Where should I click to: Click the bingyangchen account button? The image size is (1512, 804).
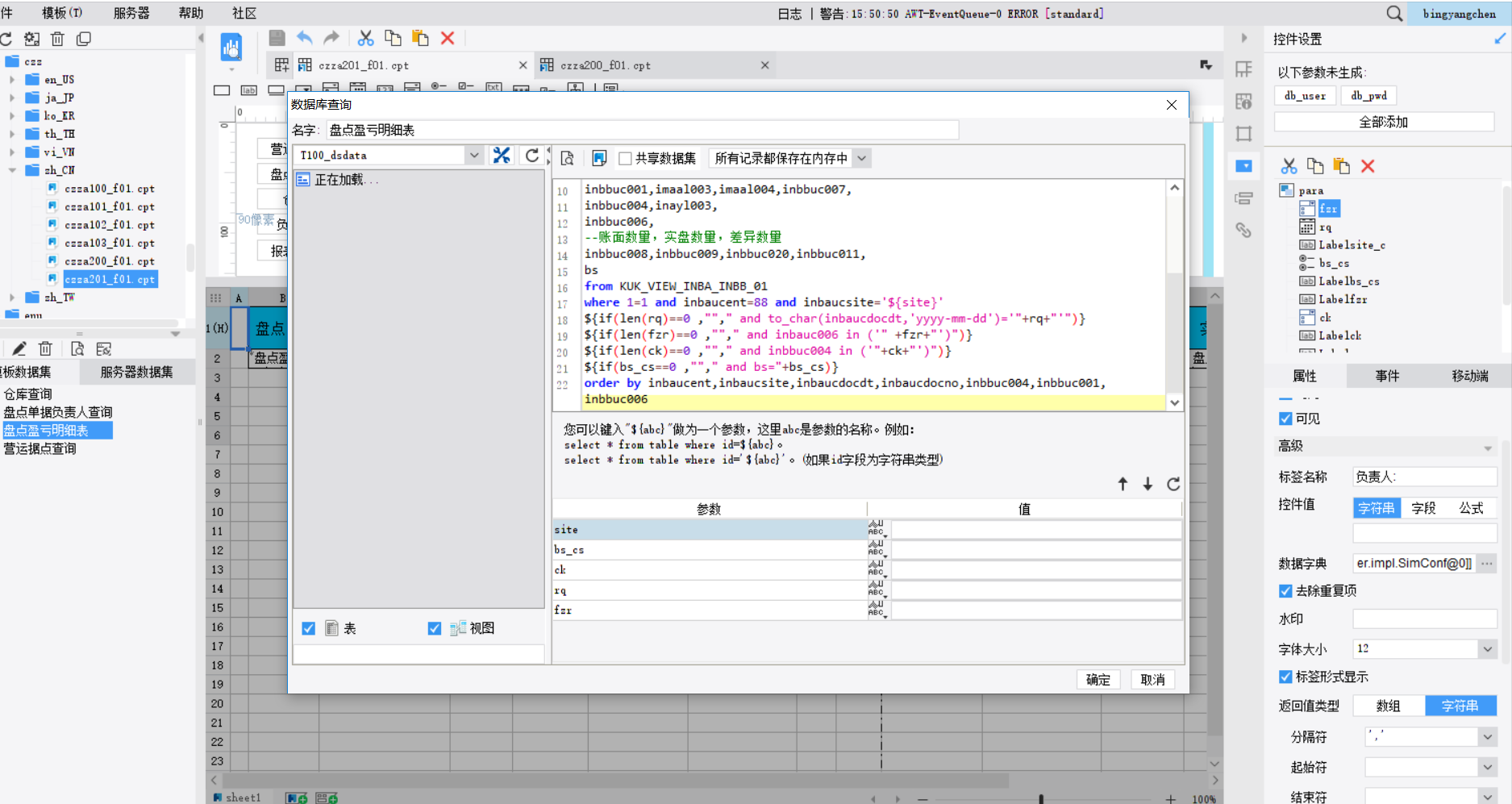pyautogui.click(x=1460, y=14)
